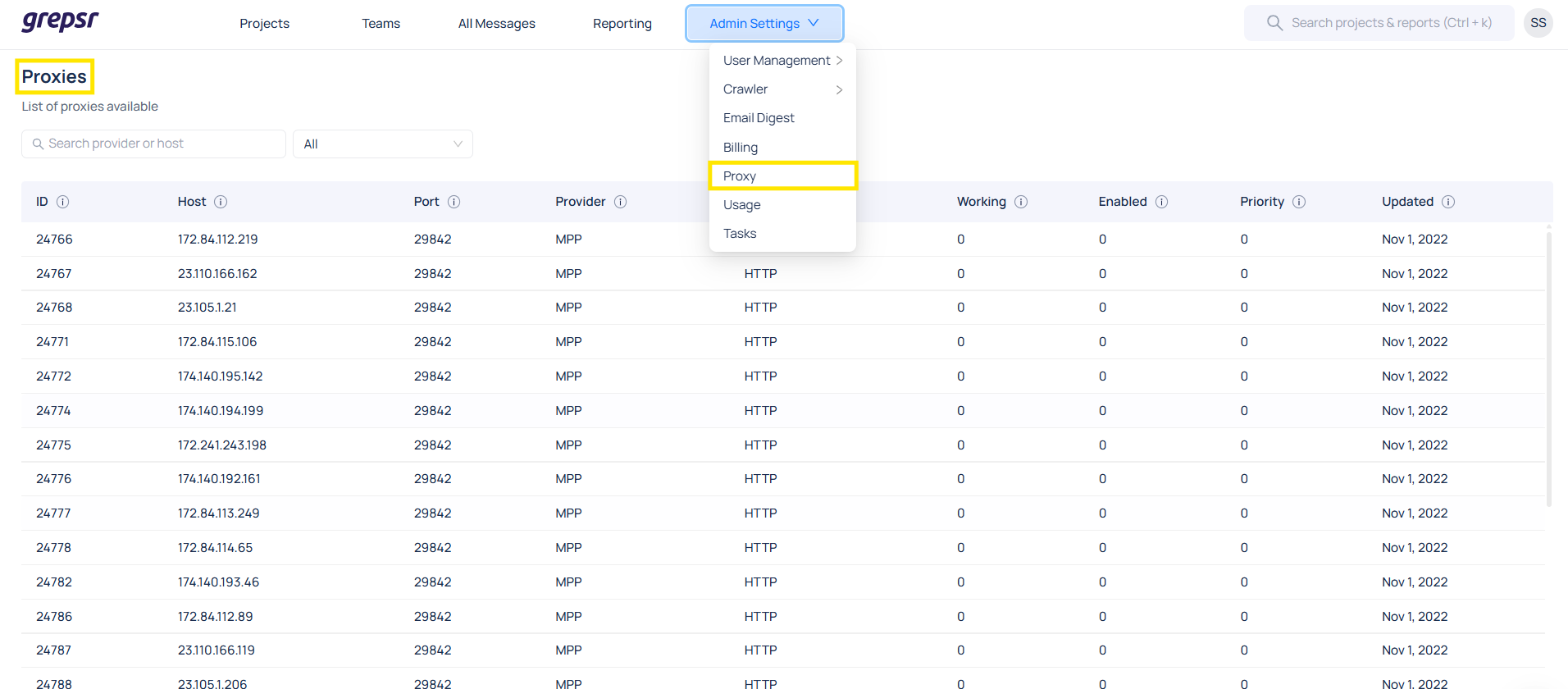Click the Port column header
Image resolution: width=1568 pixels, height=689 pixels.
[426, 202]
